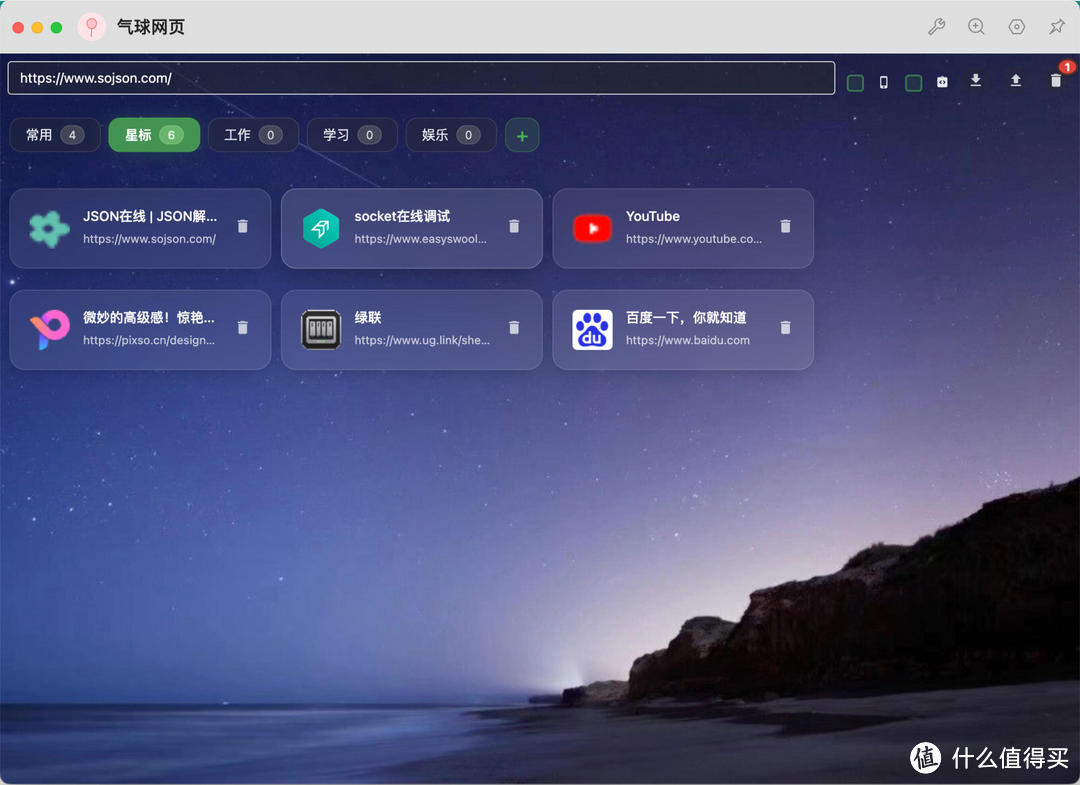Click the code bracket icon in the toolbar
The image size is (1080, 785).
tap(942, 82)
